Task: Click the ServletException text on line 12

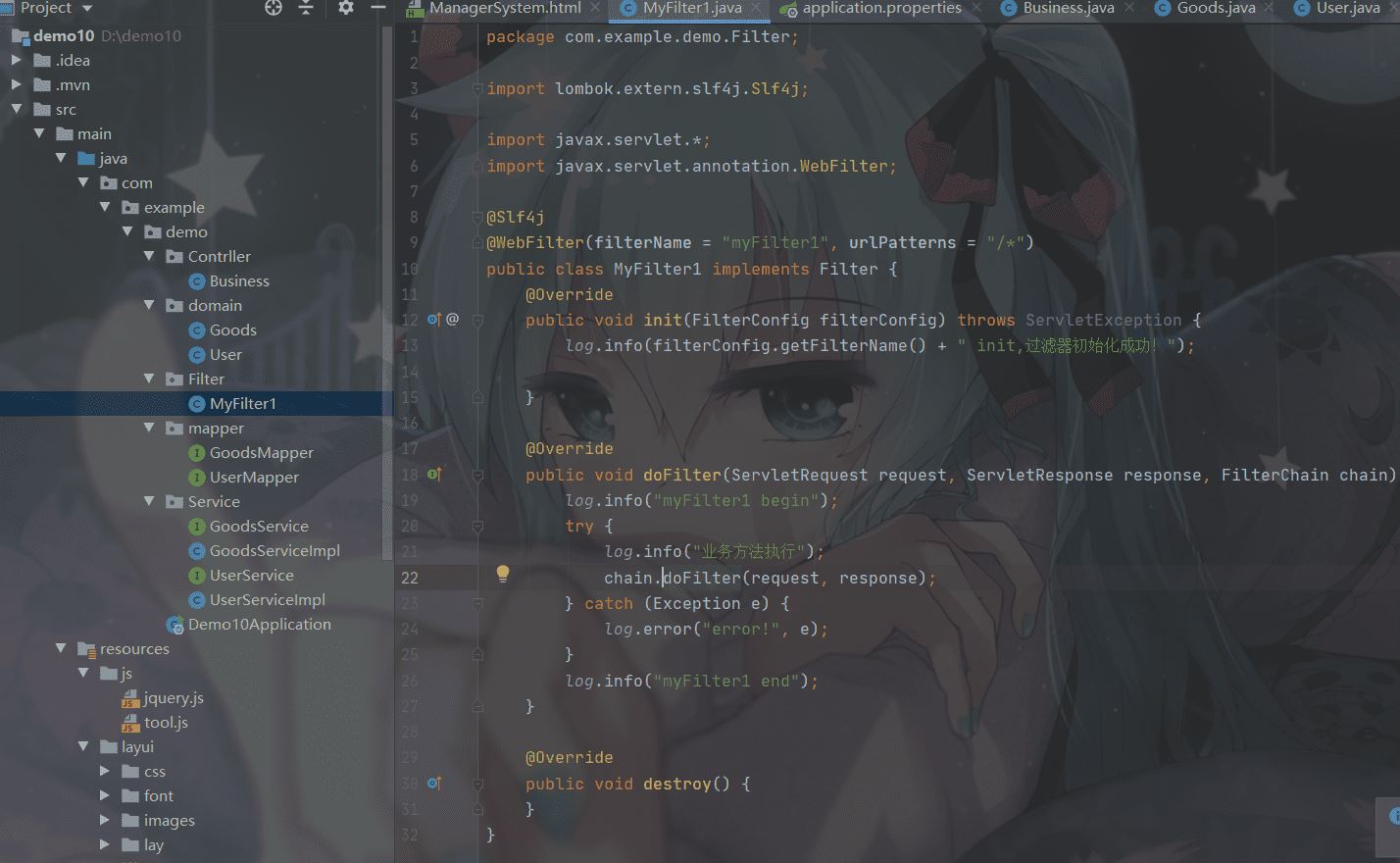Action: click(1104, 320)
